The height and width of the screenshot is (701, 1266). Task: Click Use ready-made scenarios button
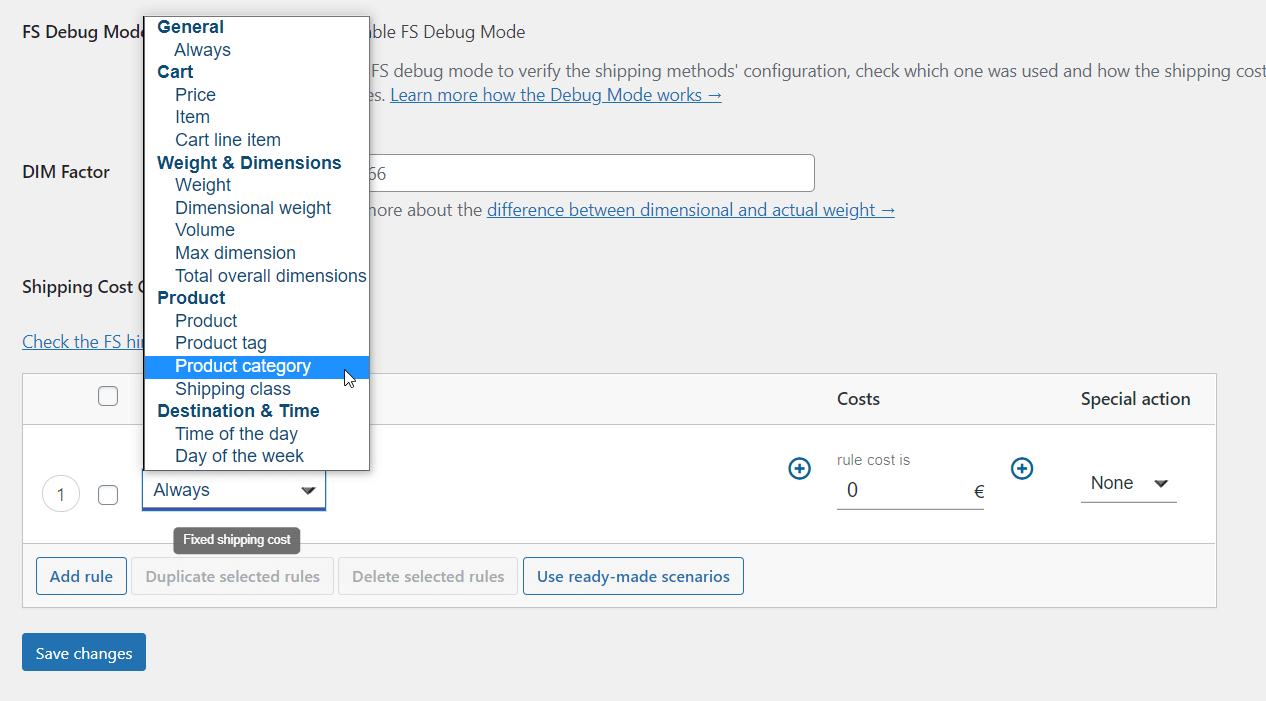633,576
